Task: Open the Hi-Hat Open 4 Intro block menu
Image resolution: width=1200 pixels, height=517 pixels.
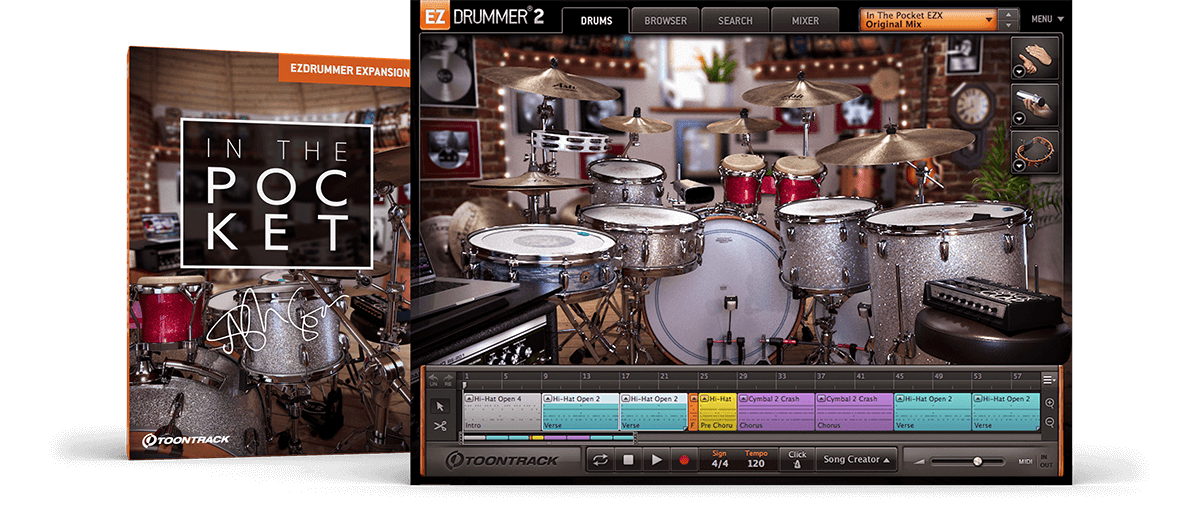Action: coord(469,399)
